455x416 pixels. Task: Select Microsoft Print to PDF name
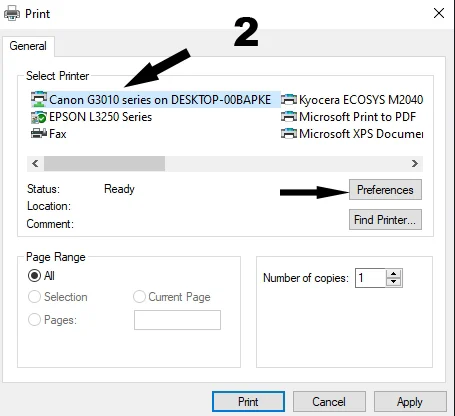pos(357,117)
